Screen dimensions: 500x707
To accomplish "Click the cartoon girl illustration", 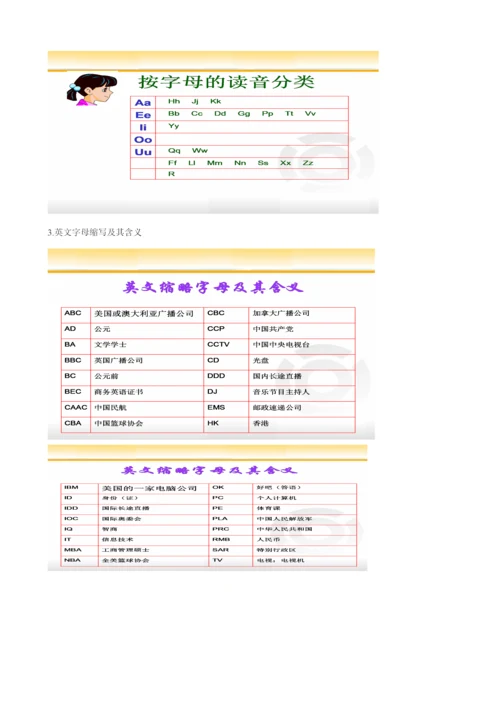I will (92, 90).
